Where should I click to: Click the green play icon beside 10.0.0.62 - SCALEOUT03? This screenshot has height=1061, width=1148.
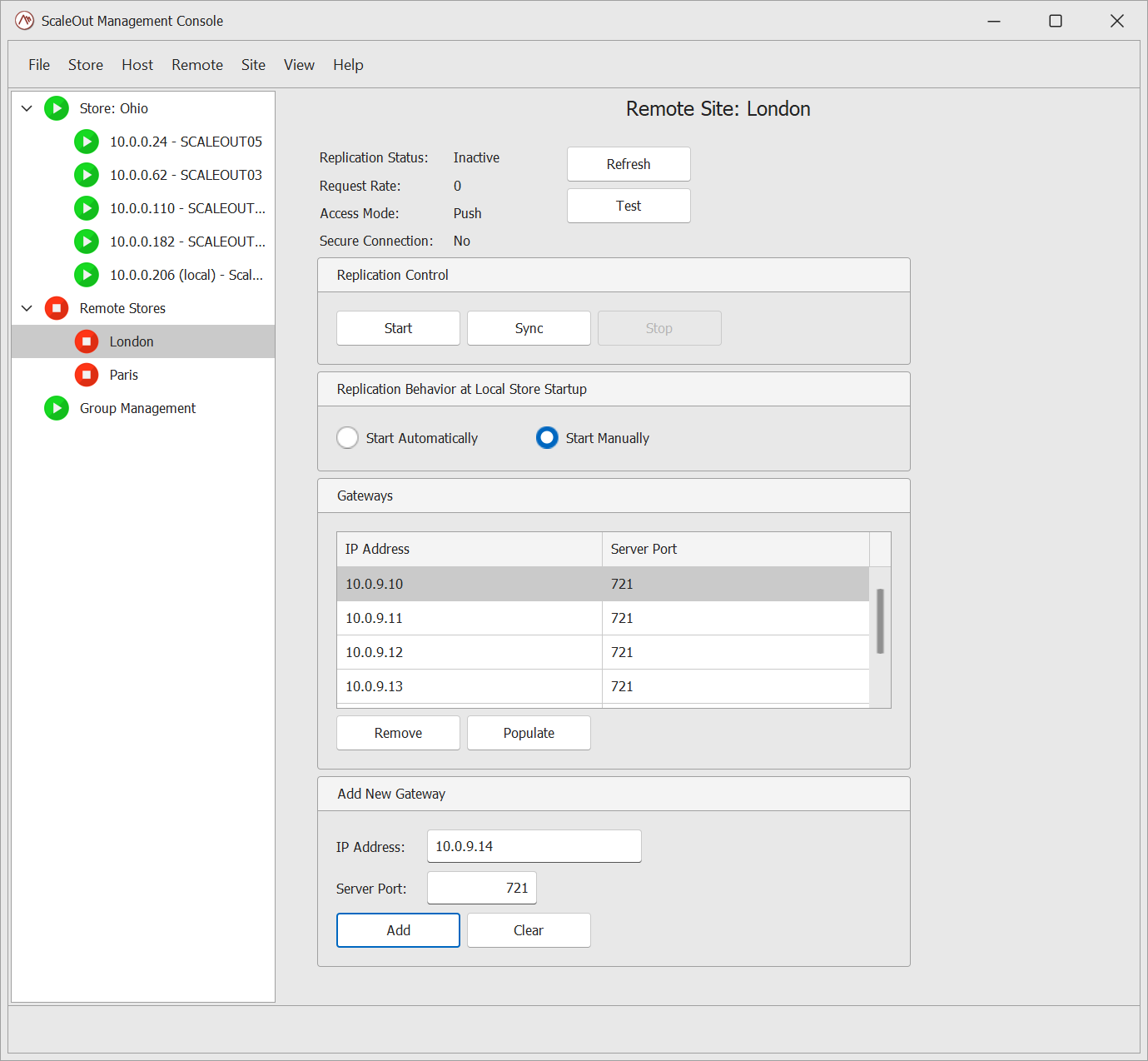(87, 175)
